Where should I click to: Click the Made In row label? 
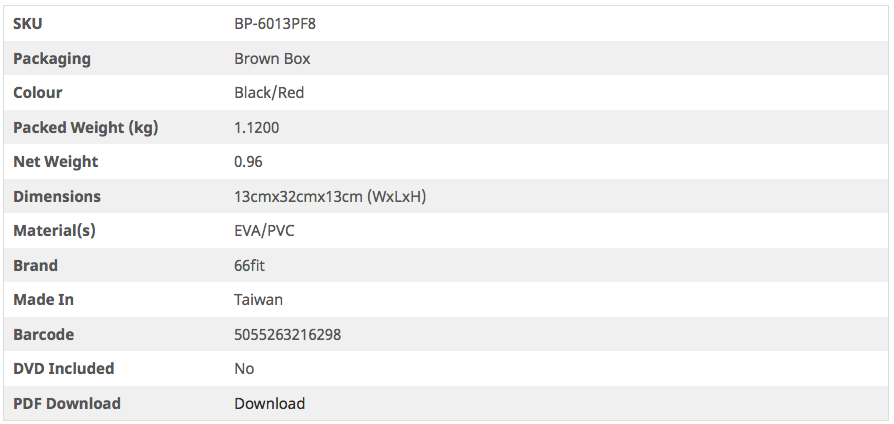[43, 300]
